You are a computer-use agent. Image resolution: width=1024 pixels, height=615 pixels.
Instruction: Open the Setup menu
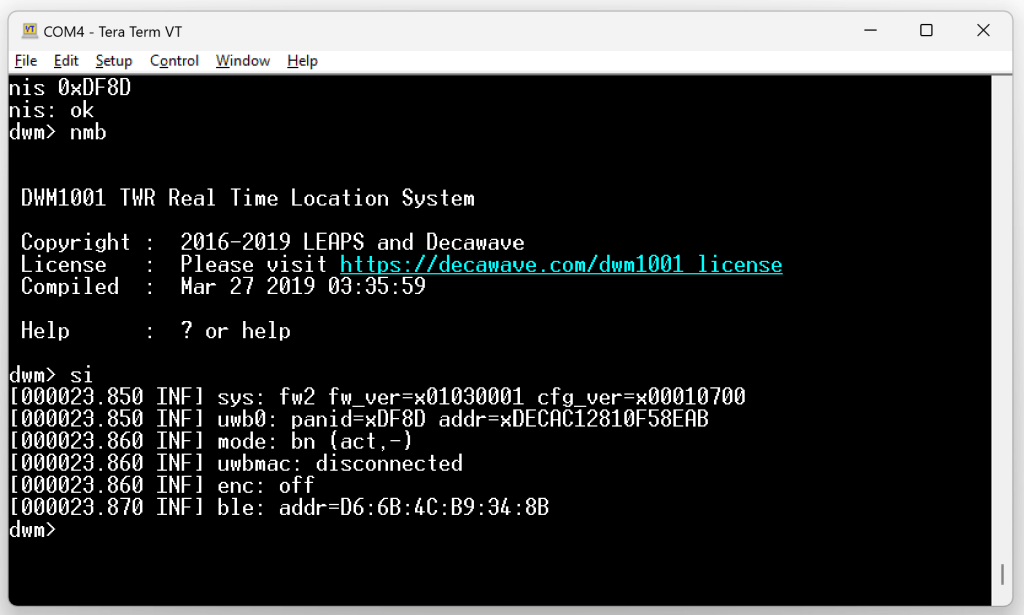pyautogui.click(x=114, y=61)
